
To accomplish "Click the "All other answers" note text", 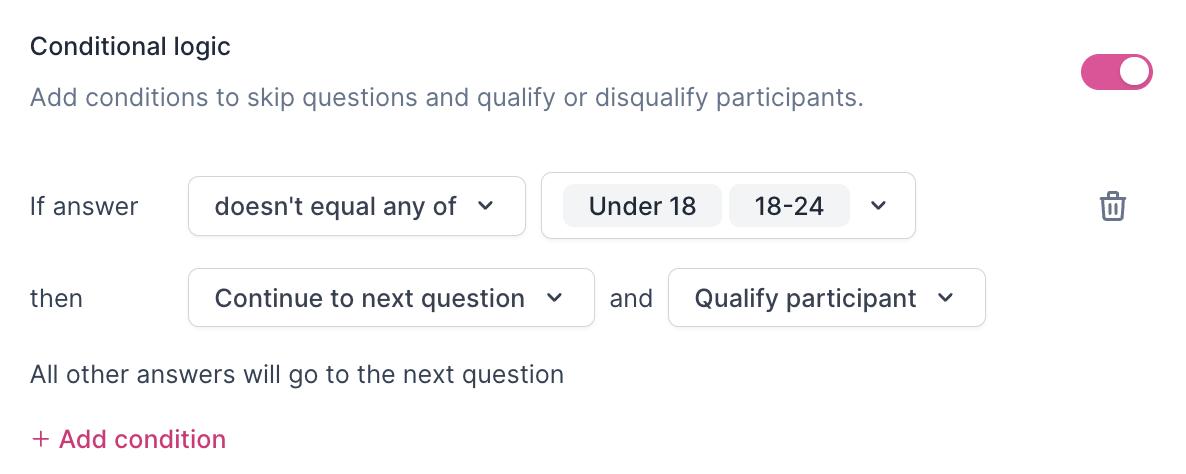I will click(x=297, y=375).
